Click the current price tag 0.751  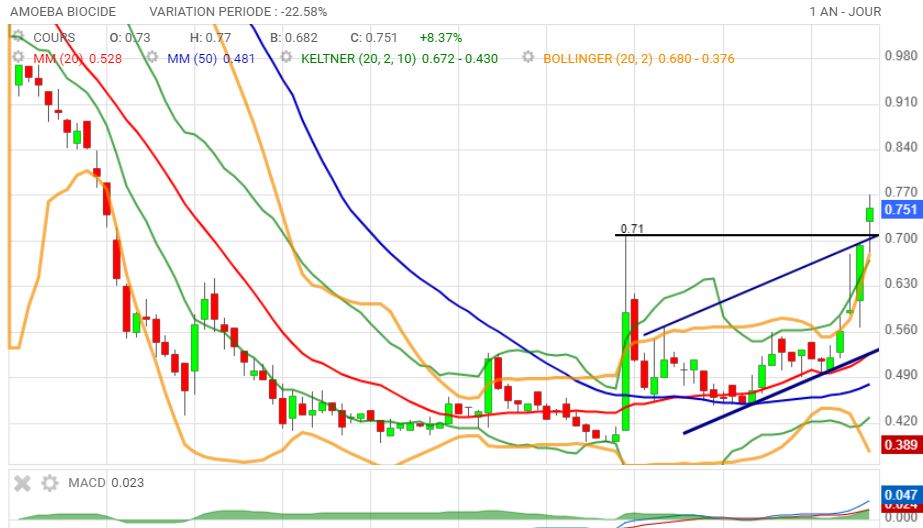(901, 210)
